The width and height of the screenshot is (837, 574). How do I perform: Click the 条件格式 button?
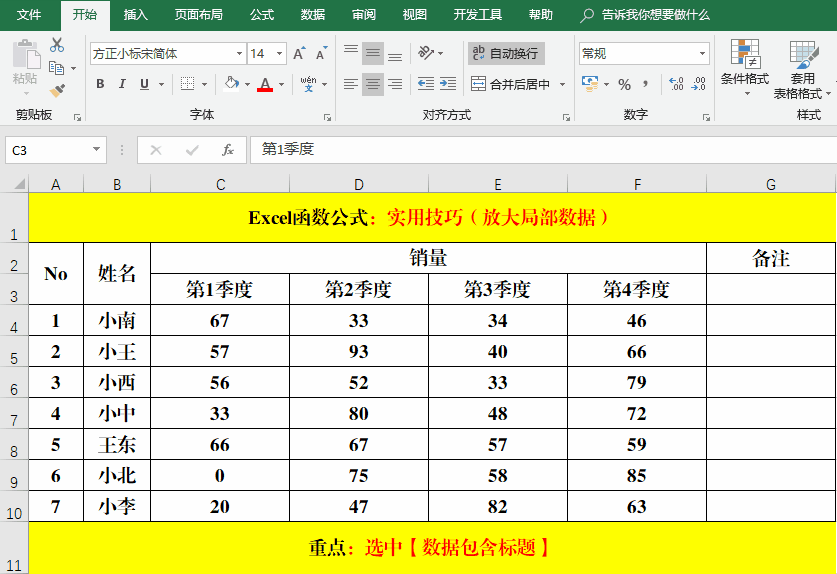(x=745, y=68)
